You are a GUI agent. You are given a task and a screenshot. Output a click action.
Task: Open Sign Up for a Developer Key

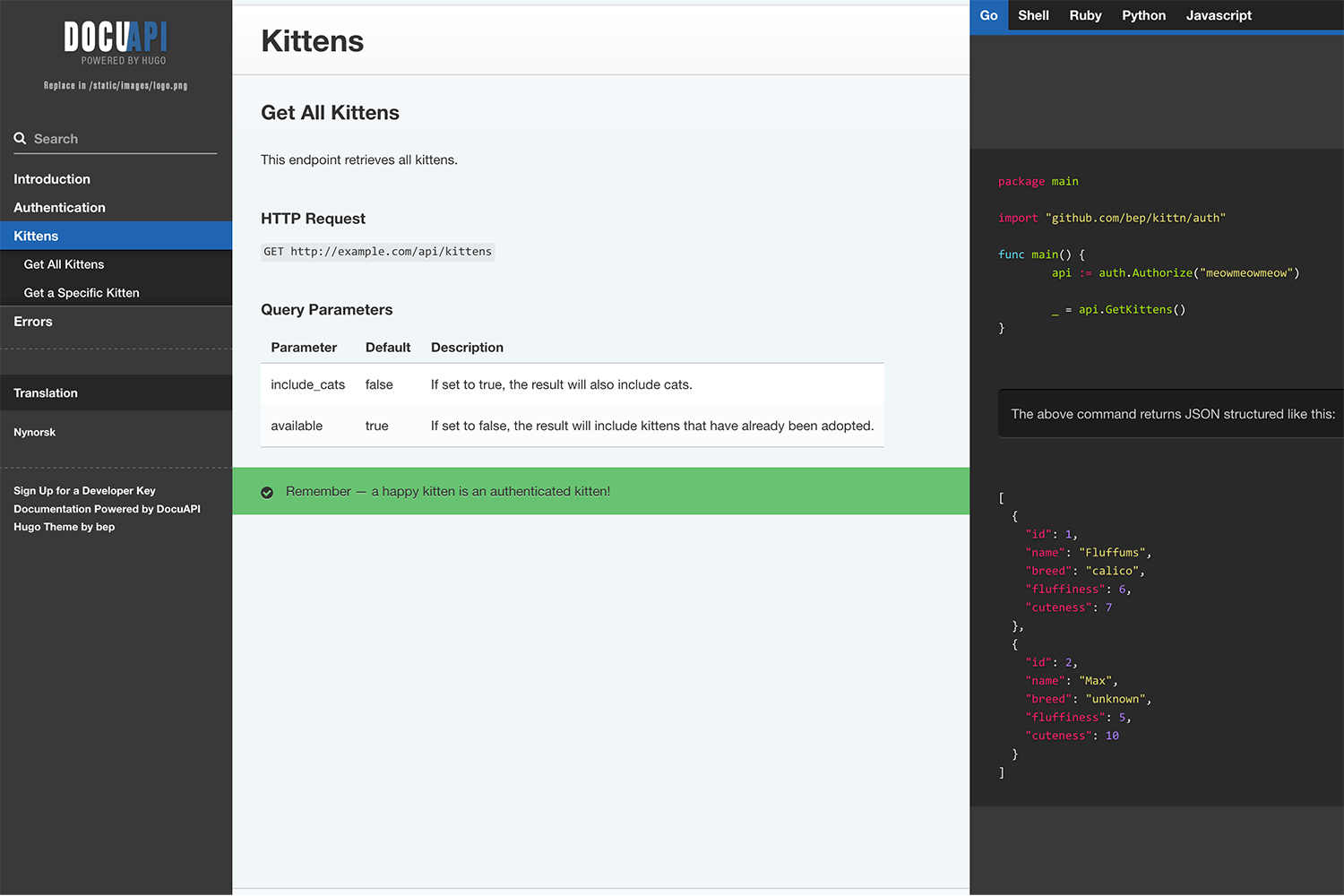pyautogui.click(x=84, y=491)
